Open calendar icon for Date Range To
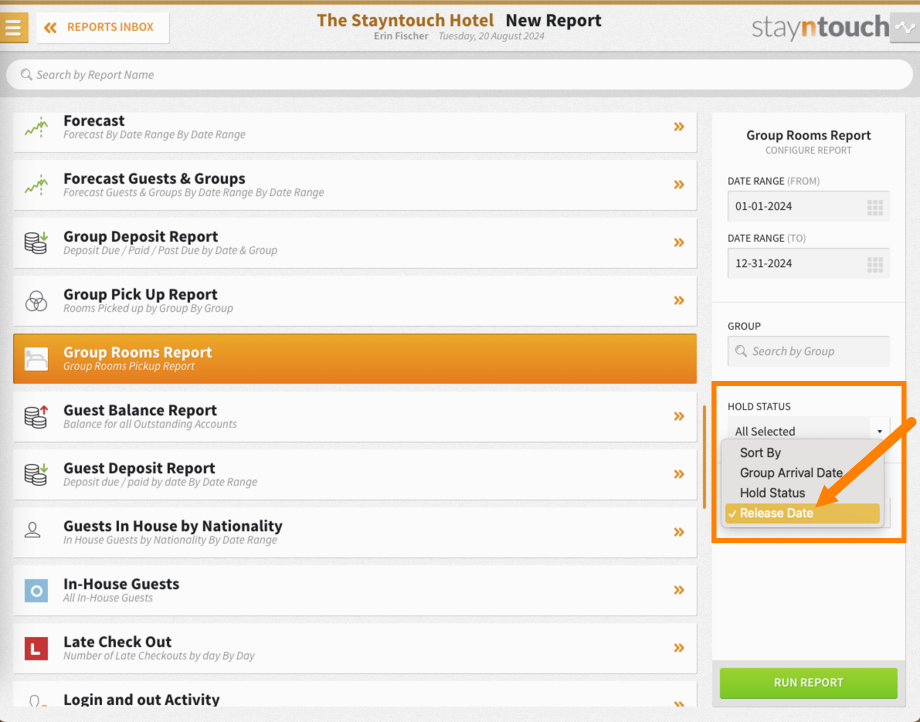 pos(875,265)
